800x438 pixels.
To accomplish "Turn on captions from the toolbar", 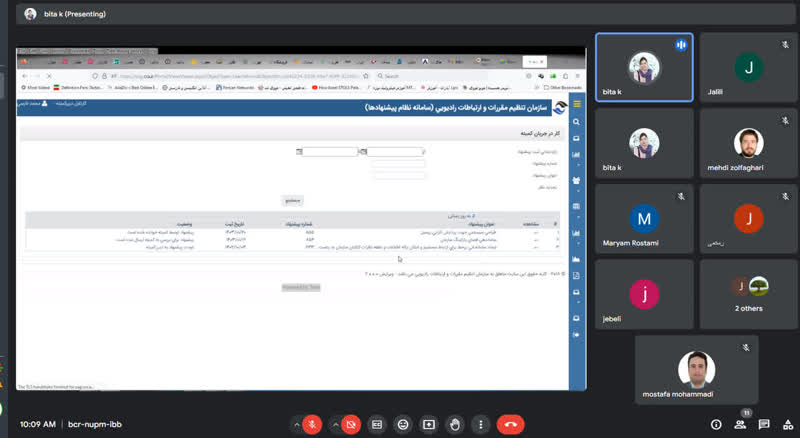I will pos(377,424).
